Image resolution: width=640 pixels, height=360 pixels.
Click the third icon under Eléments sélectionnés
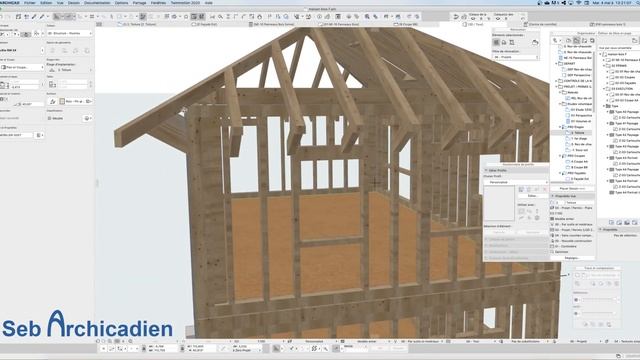(512, 42)
